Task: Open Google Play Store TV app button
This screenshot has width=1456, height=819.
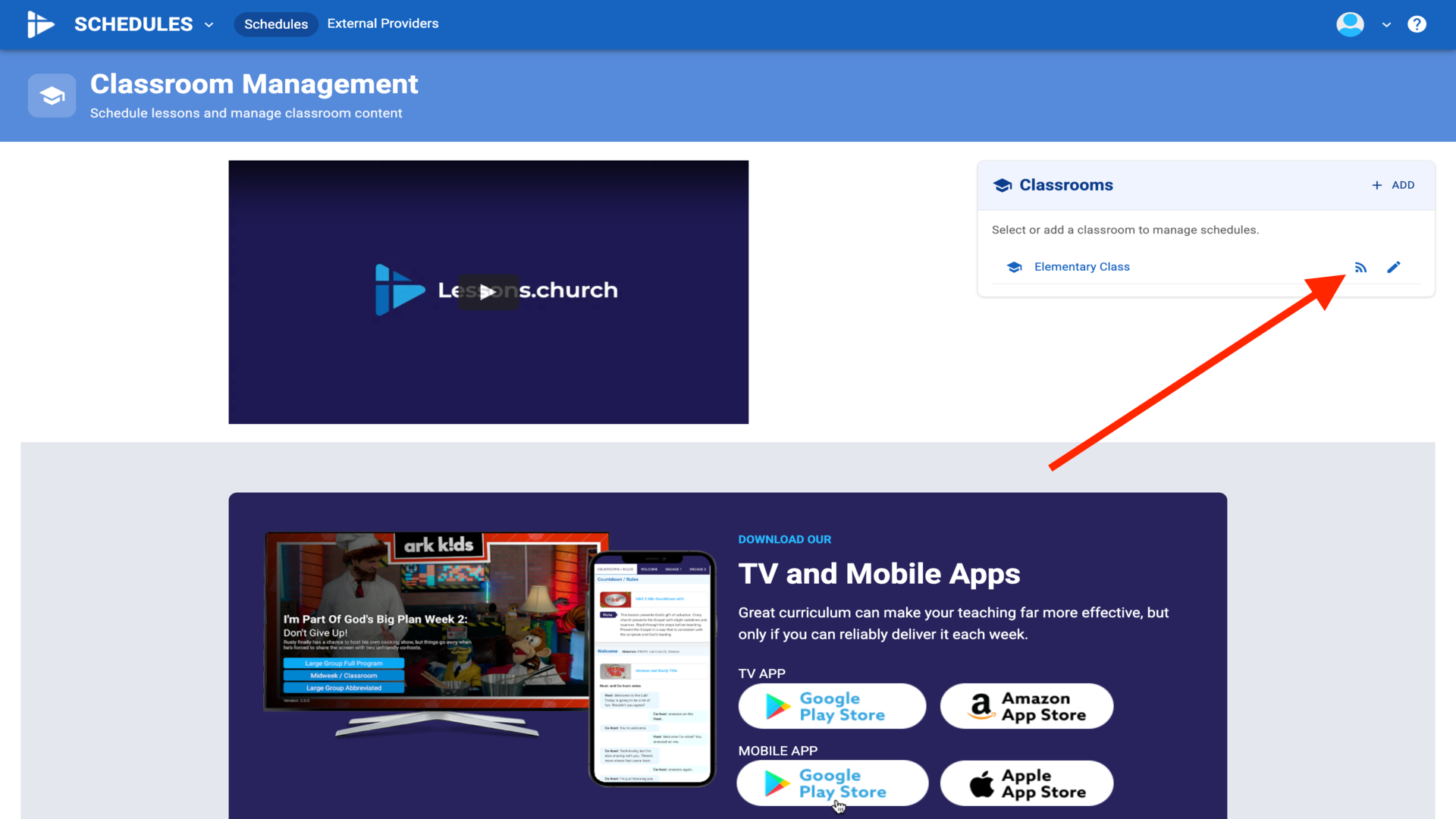Action: click(832, 707)
